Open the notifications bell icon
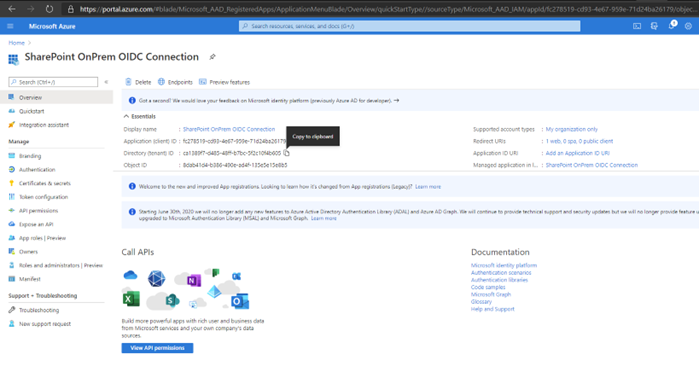This screenshot has width=699, height=378. tap(672, 25)
